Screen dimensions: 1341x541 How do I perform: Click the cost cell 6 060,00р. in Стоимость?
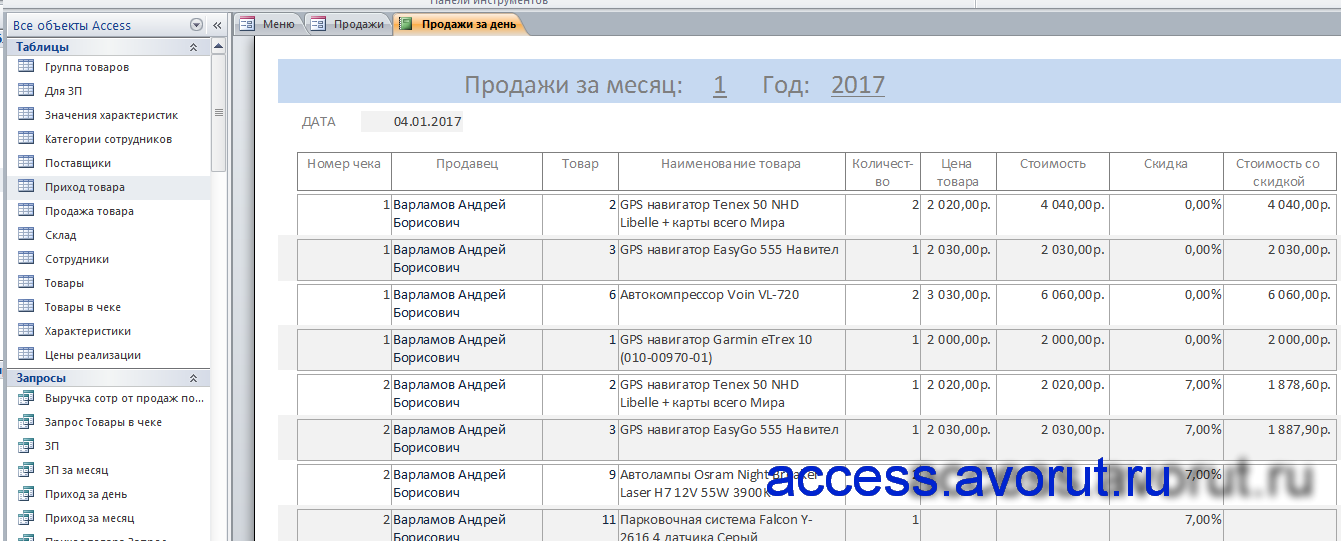1052,304
